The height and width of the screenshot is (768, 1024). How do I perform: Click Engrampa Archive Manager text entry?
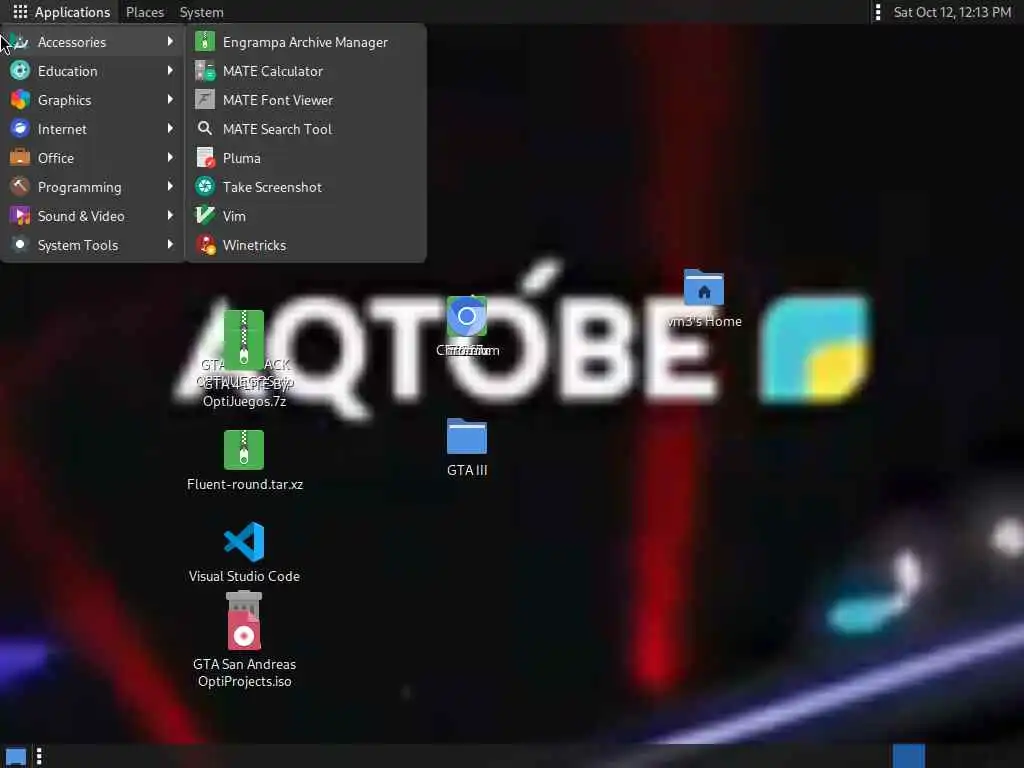(305, 42)
